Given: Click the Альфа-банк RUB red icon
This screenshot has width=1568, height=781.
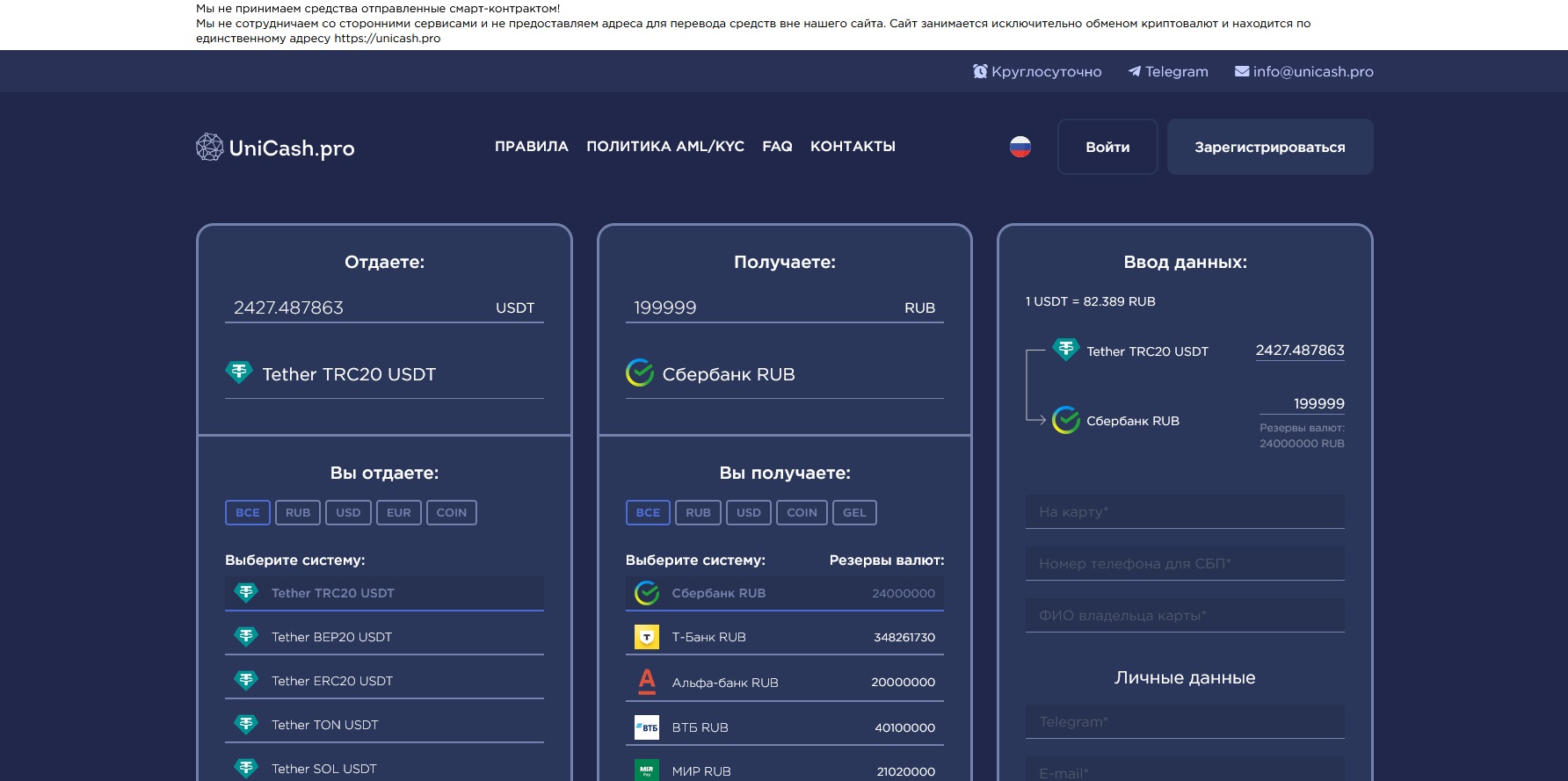Looking at the screenshot, I should coord(647,682).
